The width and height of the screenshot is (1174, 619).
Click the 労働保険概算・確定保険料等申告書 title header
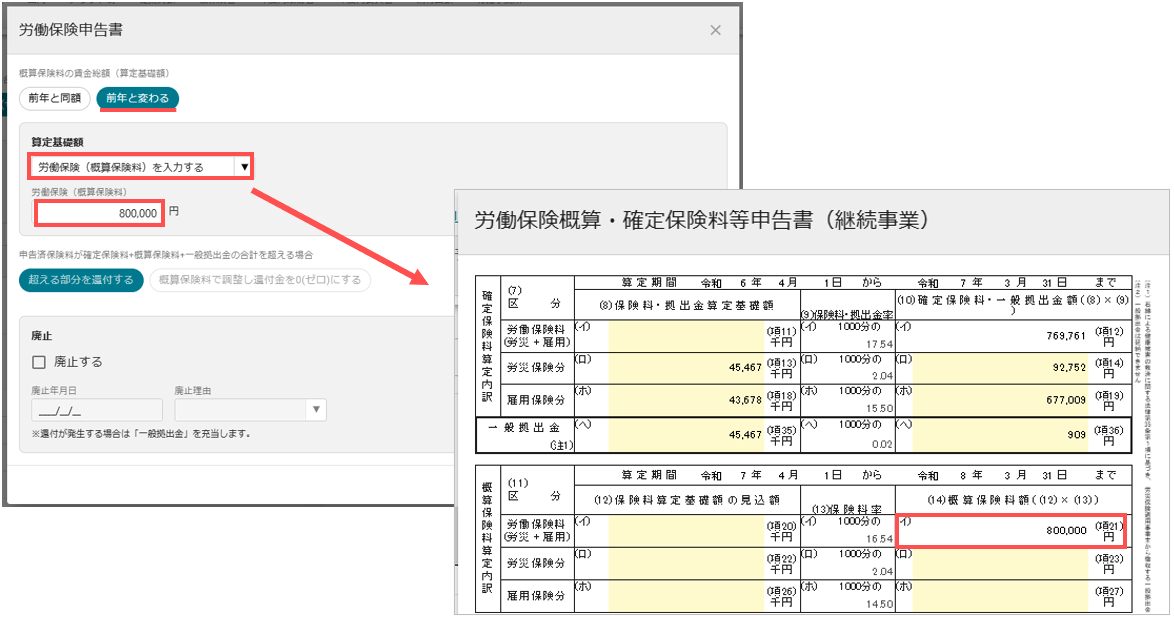click(702, 220)
